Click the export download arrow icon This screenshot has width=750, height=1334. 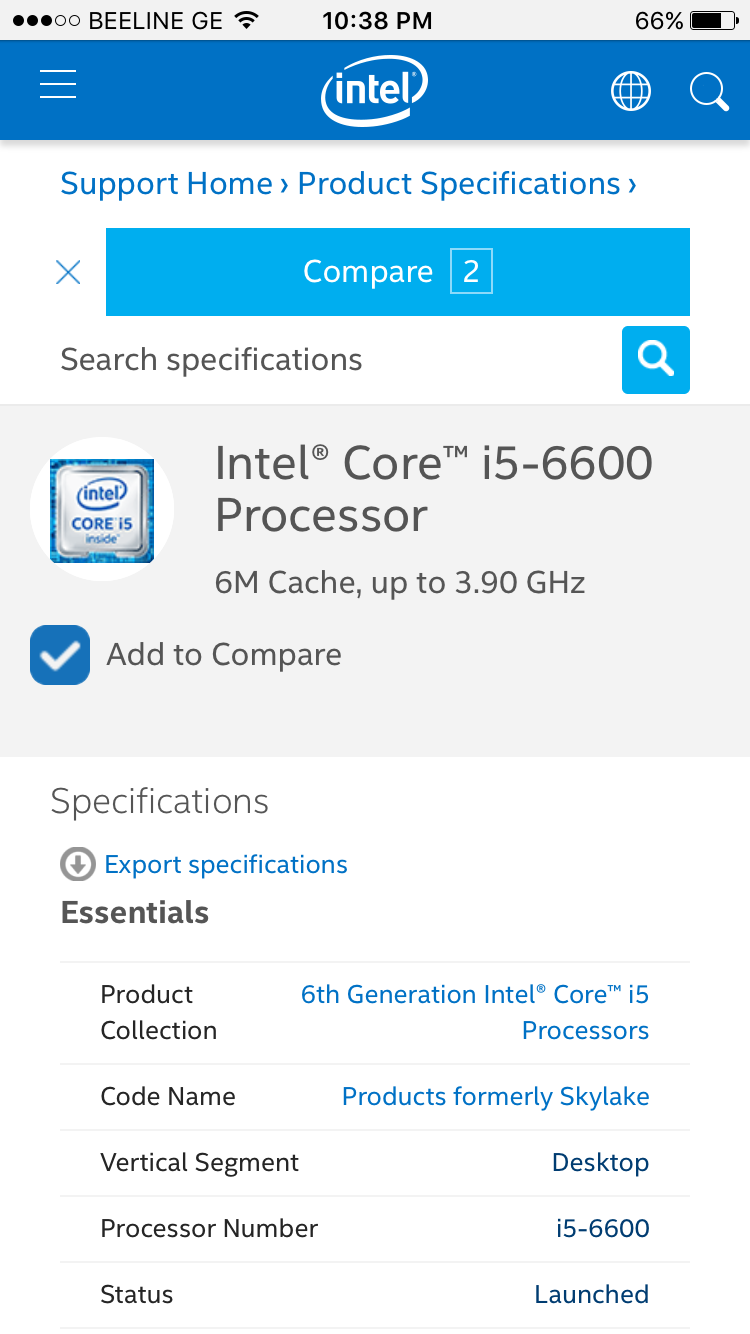[x=78, y=865]
